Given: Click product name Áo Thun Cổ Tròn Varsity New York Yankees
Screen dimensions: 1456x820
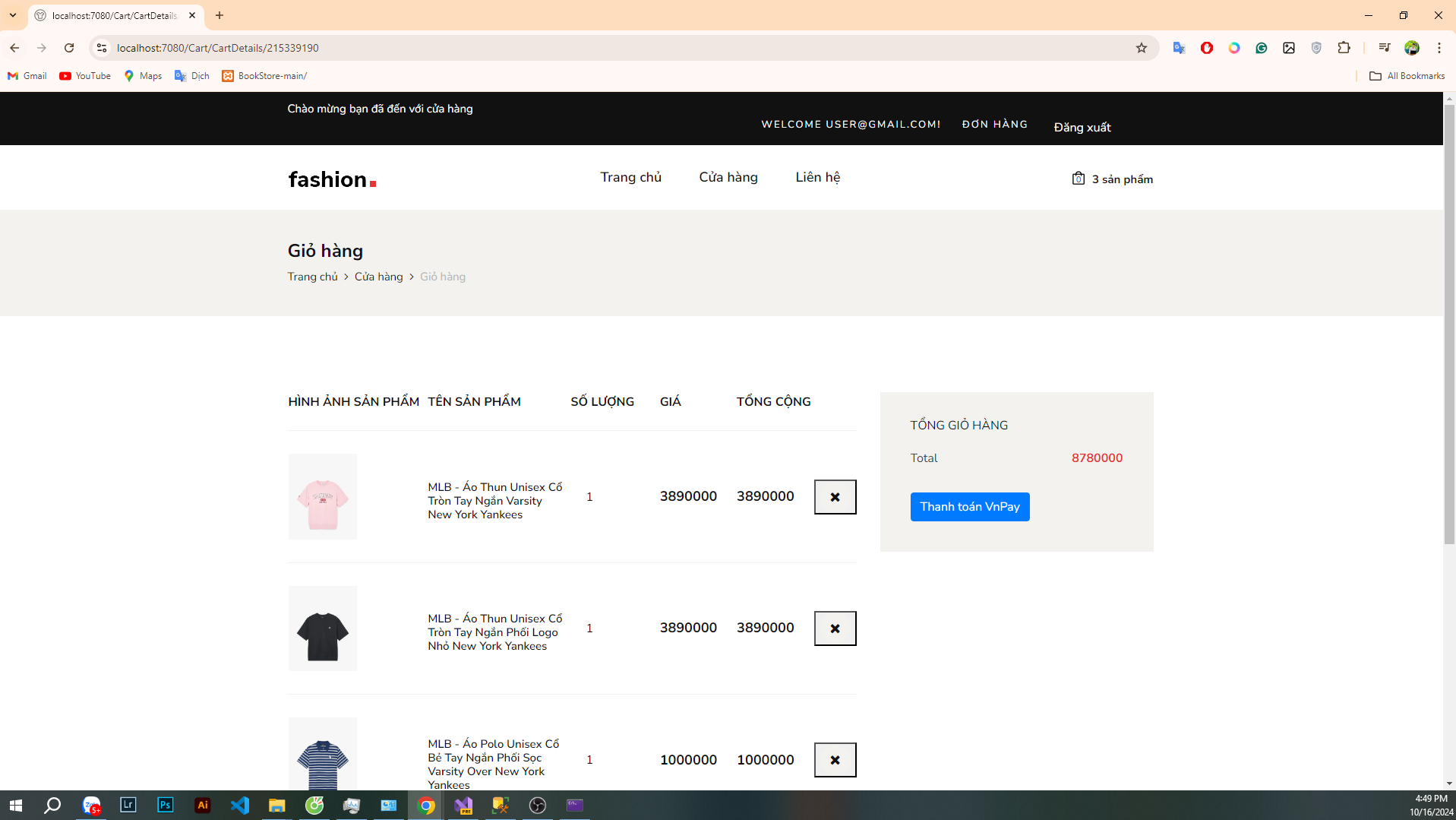Looking at the screenshot, I should tap(495, 501).
